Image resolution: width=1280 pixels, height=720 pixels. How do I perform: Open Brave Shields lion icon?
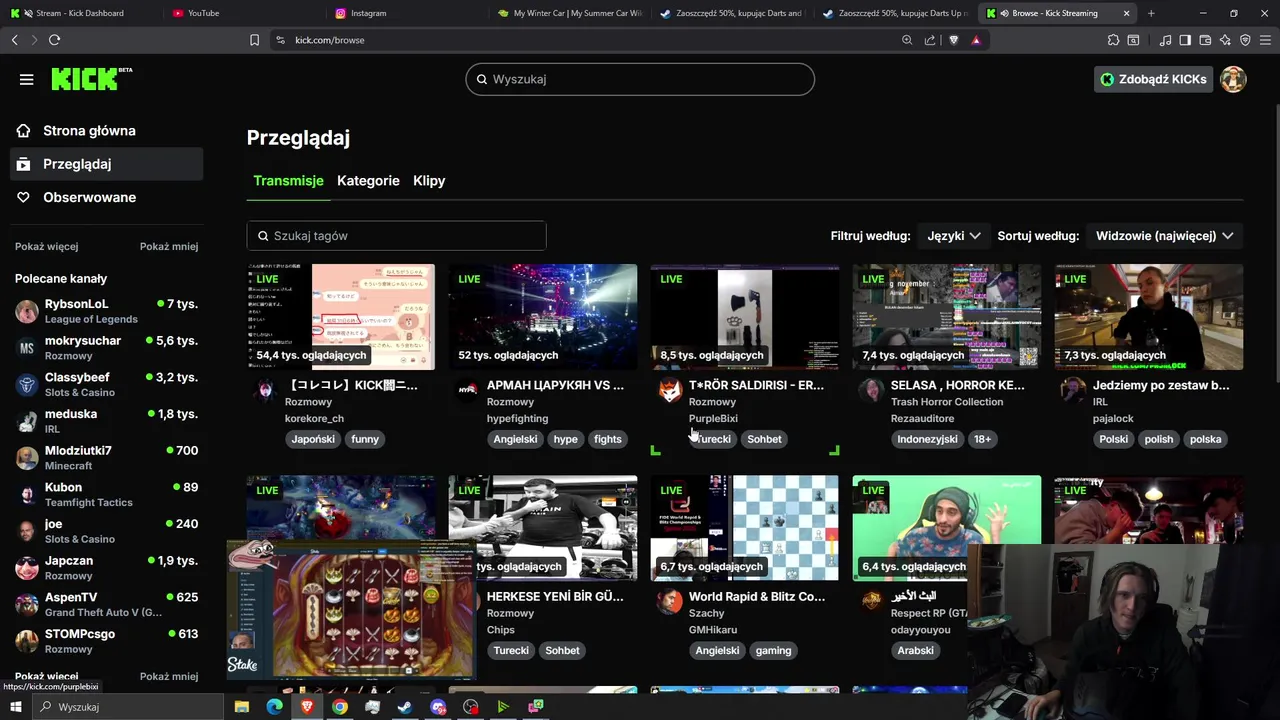click(x=953, y=40)
